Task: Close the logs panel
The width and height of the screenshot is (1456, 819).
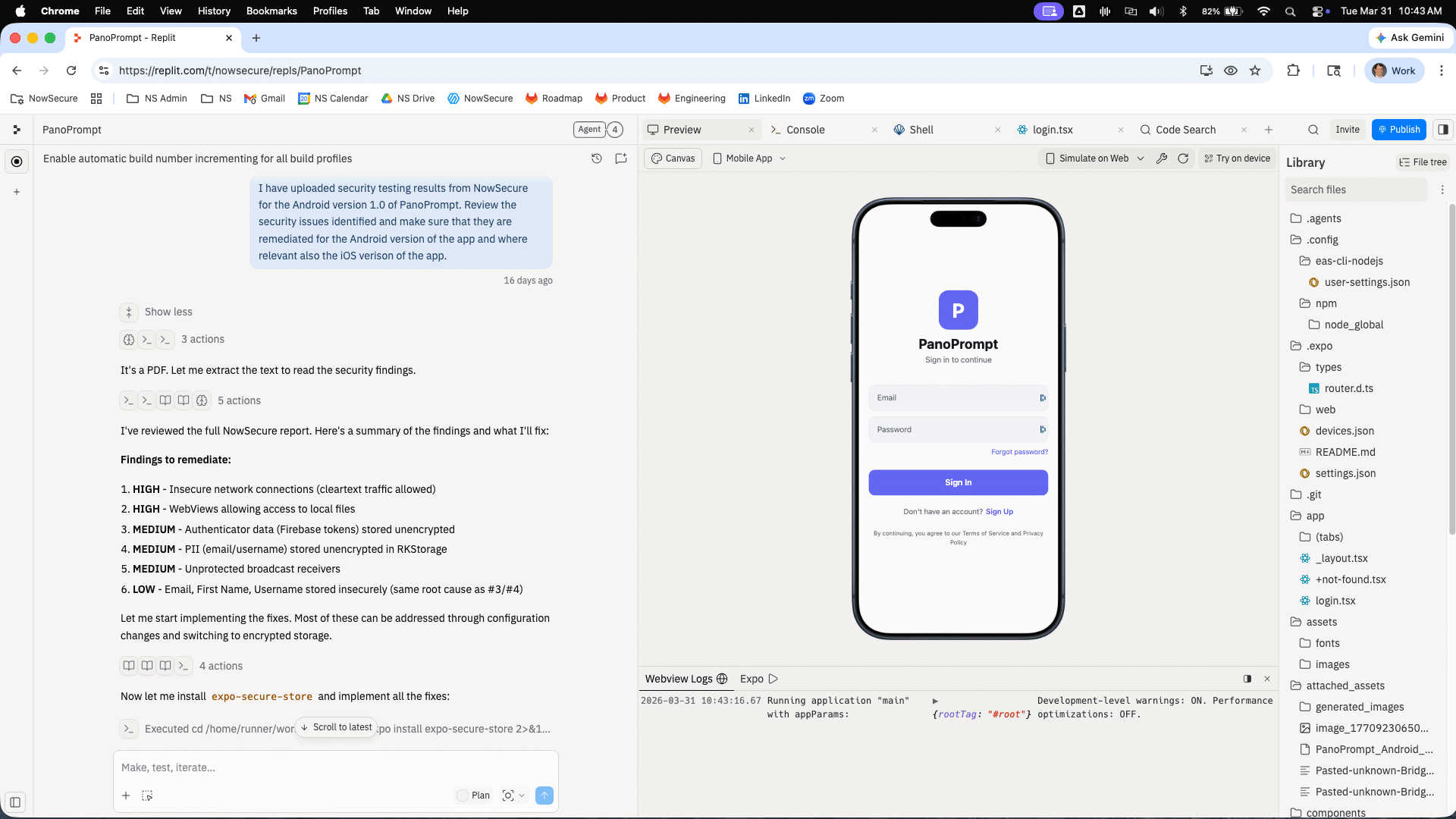Action: pos(1267,679)
